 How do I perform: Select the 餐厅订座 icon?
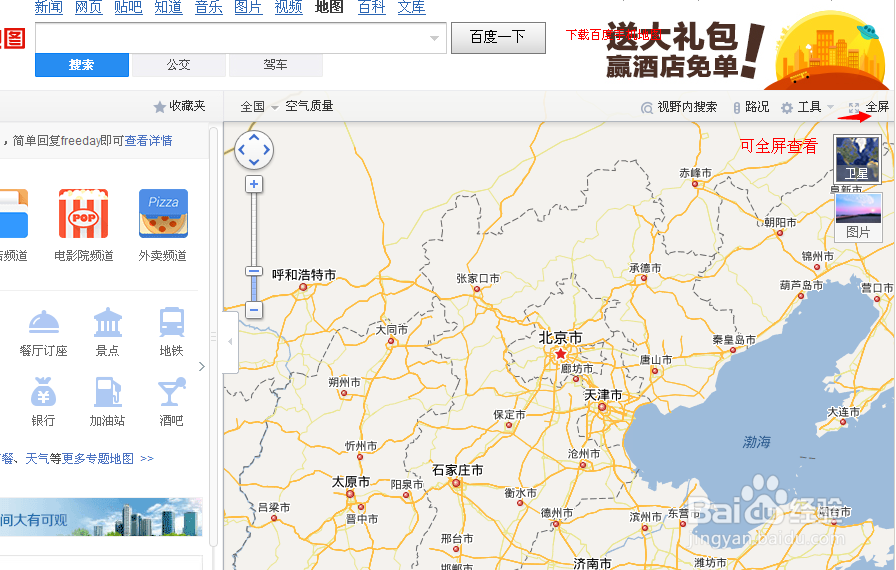pos(43,323)
